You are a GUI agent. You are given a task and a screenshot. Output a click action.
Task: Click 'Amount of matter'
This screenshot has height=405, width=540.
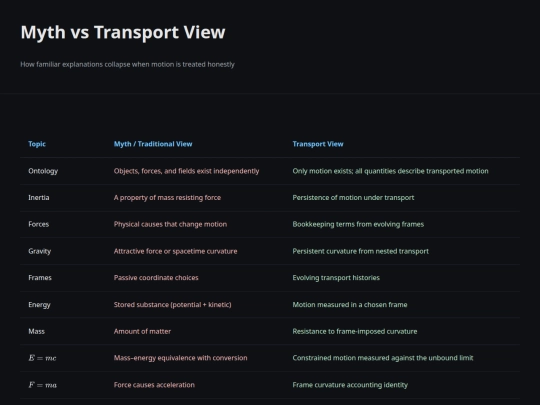(142, 331)
